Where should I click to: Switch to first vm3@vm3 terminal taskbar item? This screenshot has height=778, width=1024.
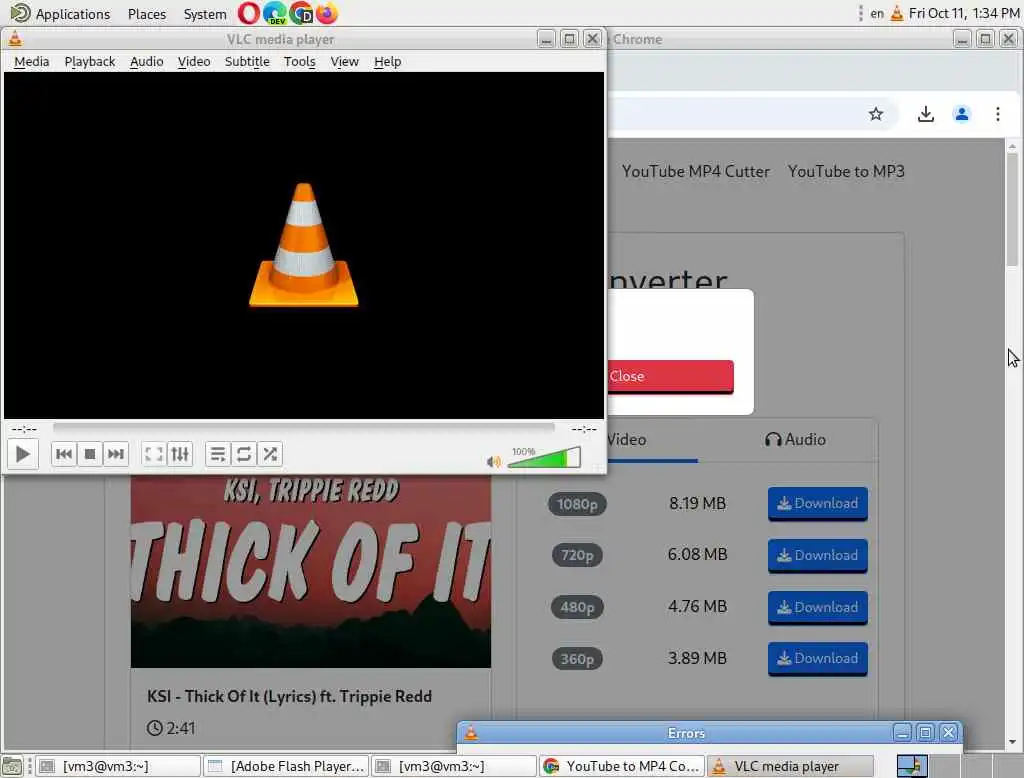click(x=118, y=766)
